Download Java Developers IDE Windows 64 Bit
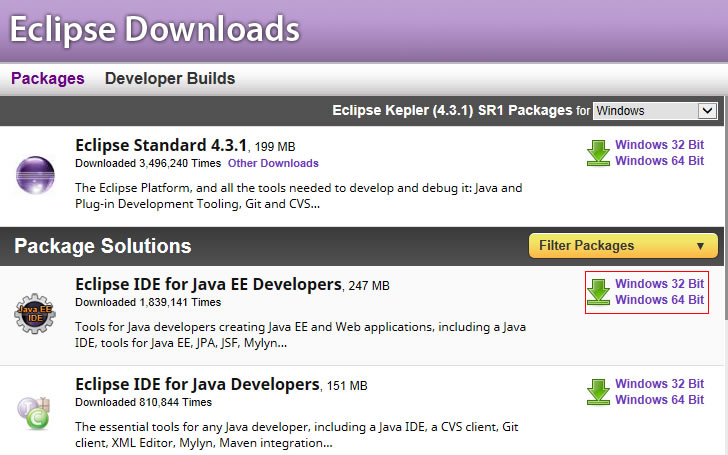 (x=659, y=399)
